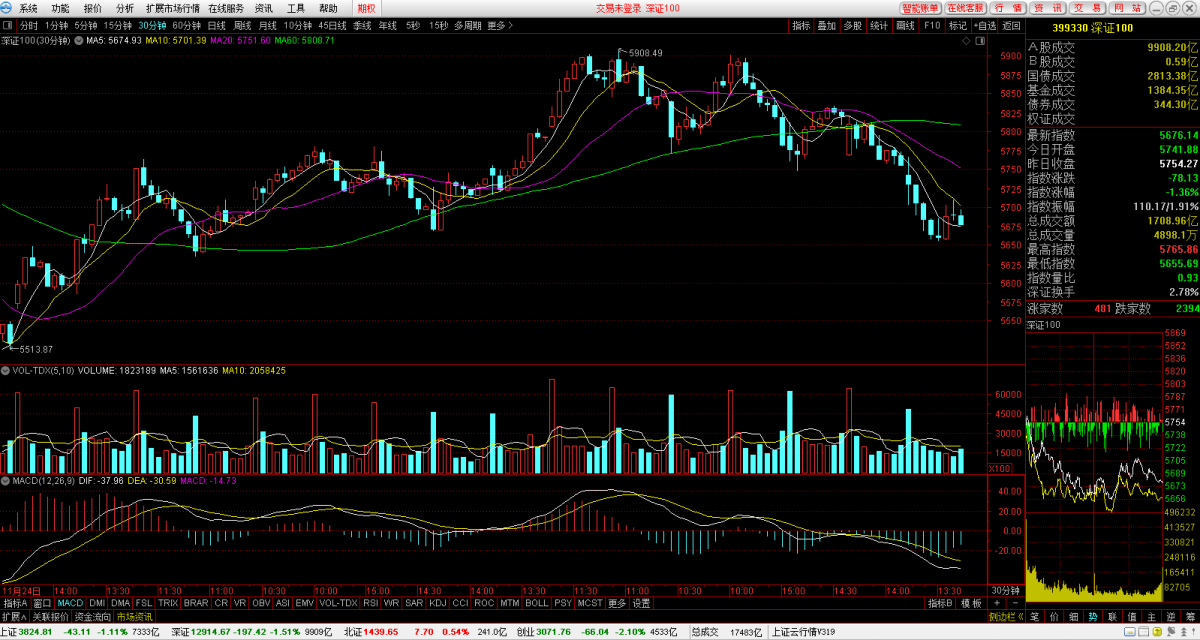Toggle the side panel icon near diamond
The image size is (1200, 640).
click(x=980, y=42)
